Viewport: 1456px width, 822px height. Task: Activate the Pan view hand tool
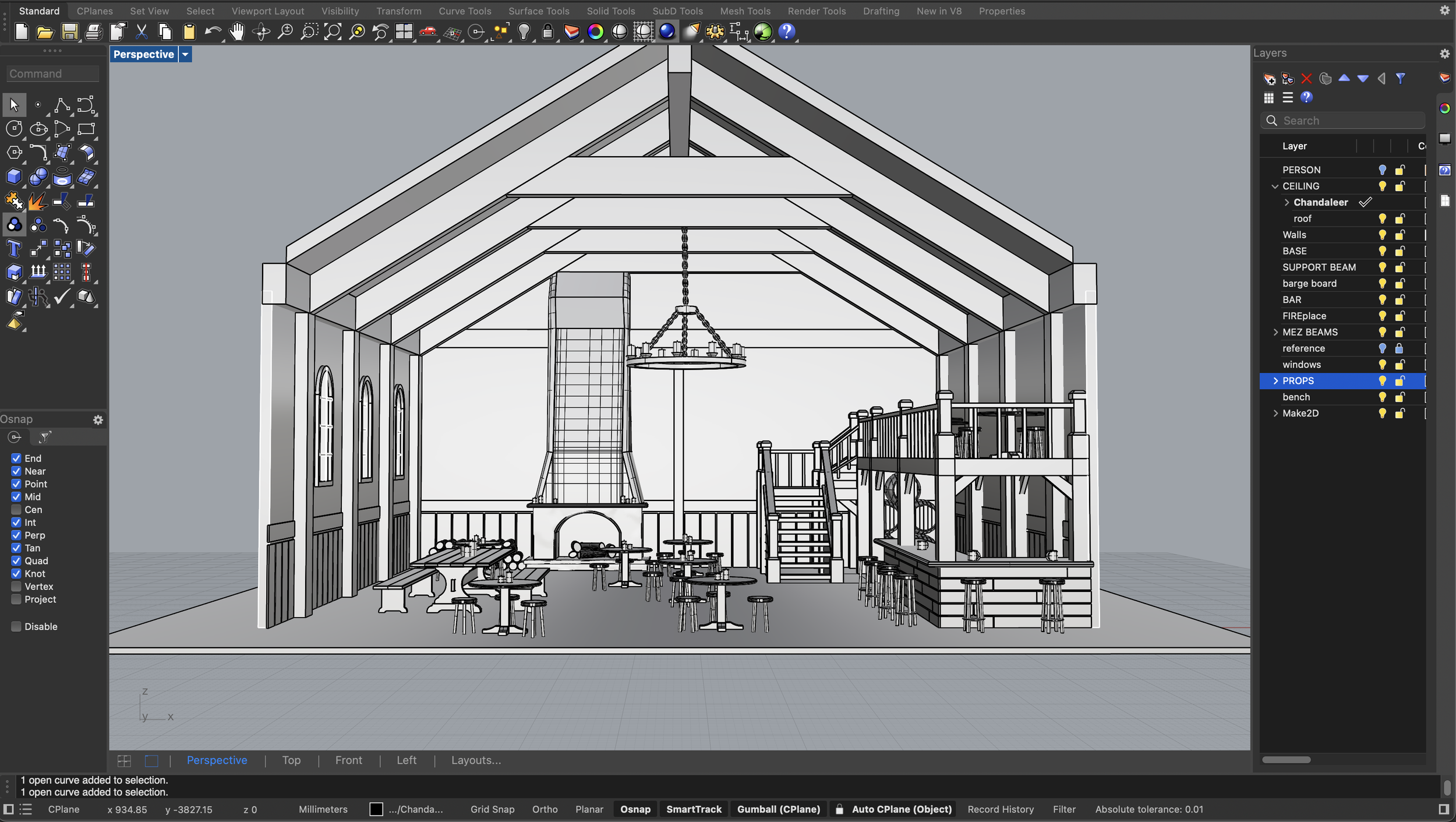pos(236,33)
